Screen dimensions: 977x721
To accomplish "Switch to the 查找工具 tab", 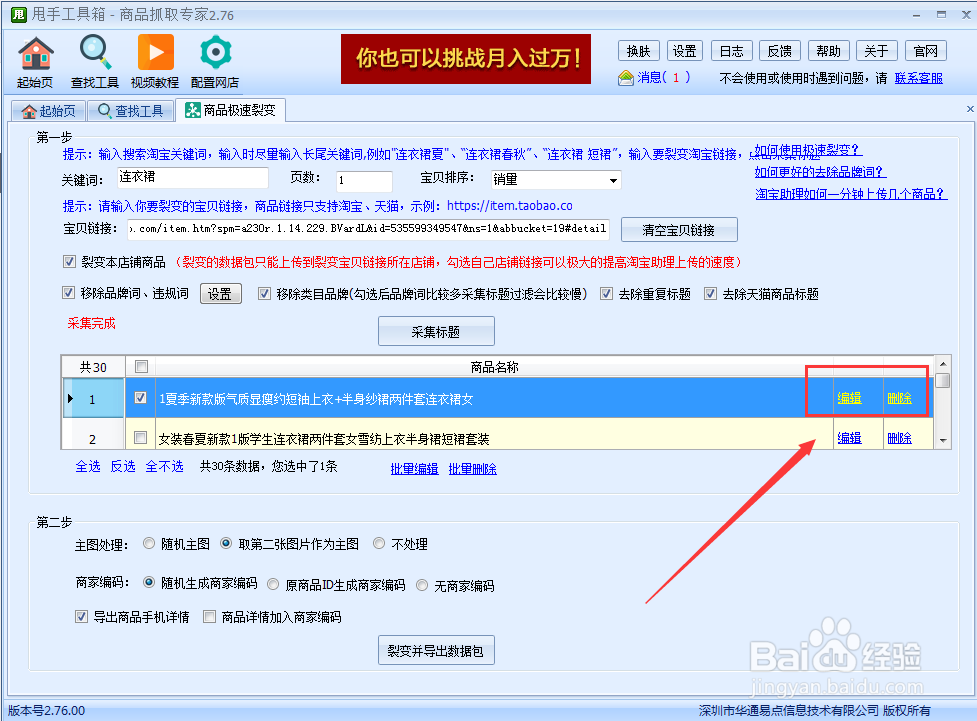I will coord(131,111).
